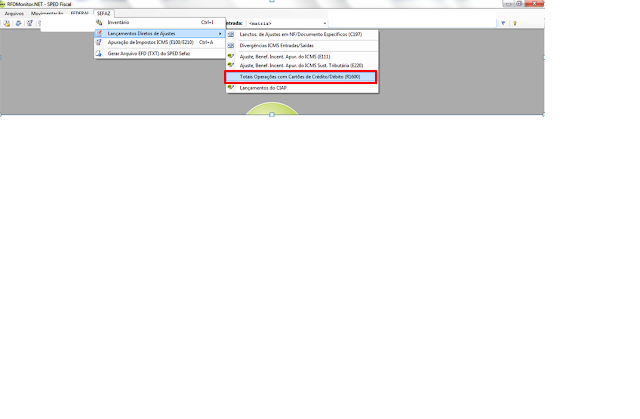
Task: Click the SEFAZ menu tab
Action: click(104, 13)
